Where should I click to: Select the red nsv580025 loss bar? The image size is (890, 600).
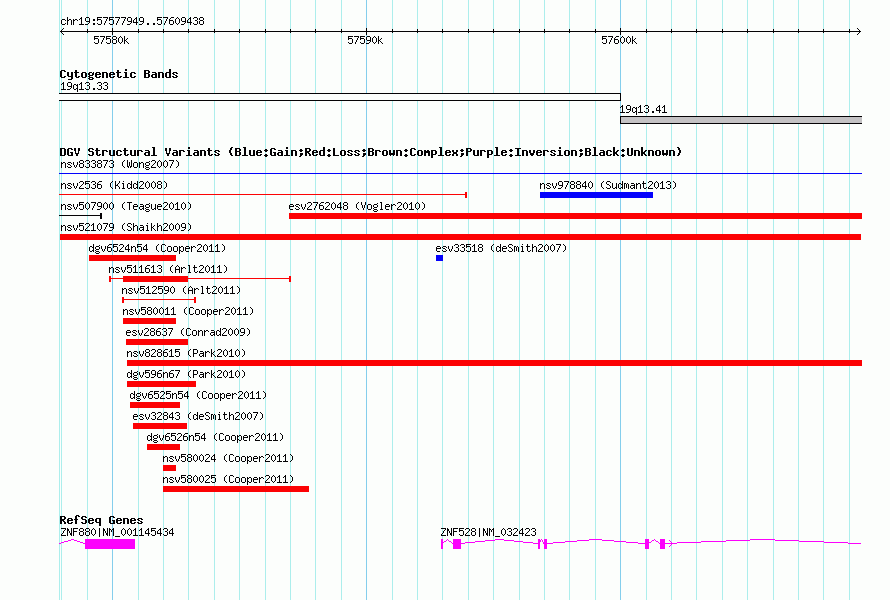236,489
